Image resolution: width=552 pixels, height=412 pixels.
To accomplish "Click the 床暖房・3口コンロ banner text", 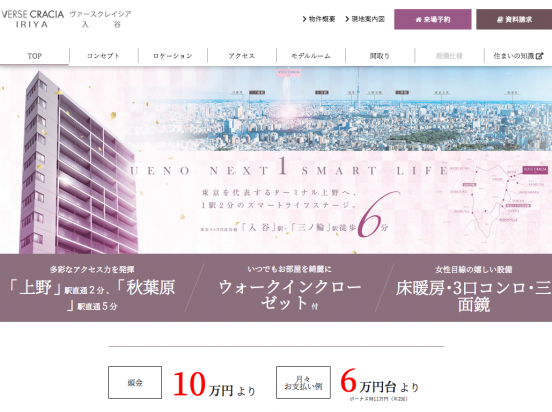I will click(474, 296).
